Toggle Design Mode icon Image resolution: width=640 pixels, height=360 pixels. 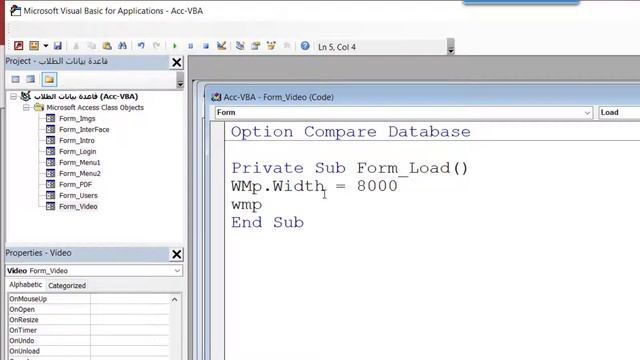[222, 46]
